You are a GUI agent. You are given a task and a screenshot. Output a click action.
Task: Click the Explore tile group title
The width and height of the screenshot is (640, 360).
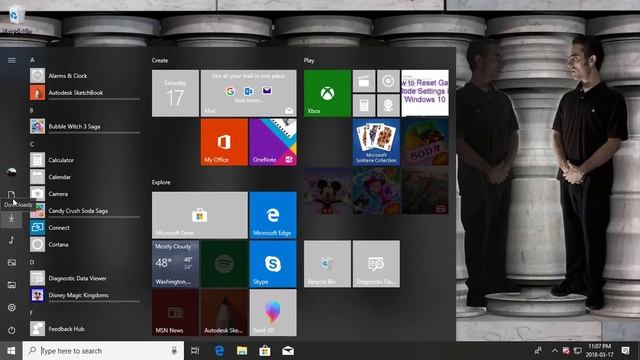[161, 182]
